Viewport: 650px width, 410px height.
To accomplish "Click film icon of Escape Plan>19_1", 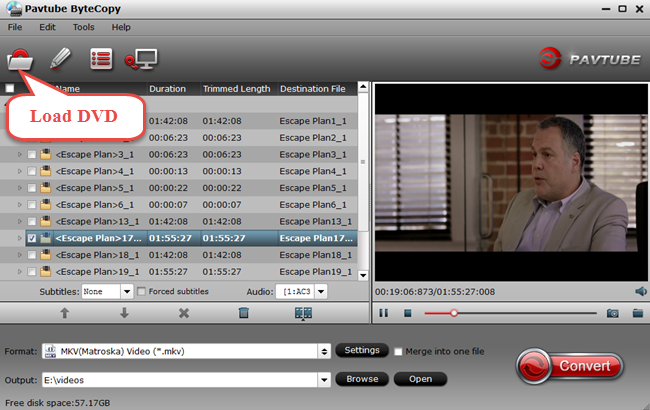I will point(46,272).
